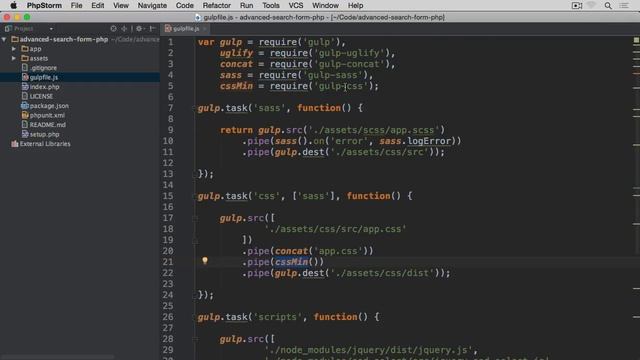640x360 pixels.
Task: Open Project panel settings gear
Action: [140, 29]
